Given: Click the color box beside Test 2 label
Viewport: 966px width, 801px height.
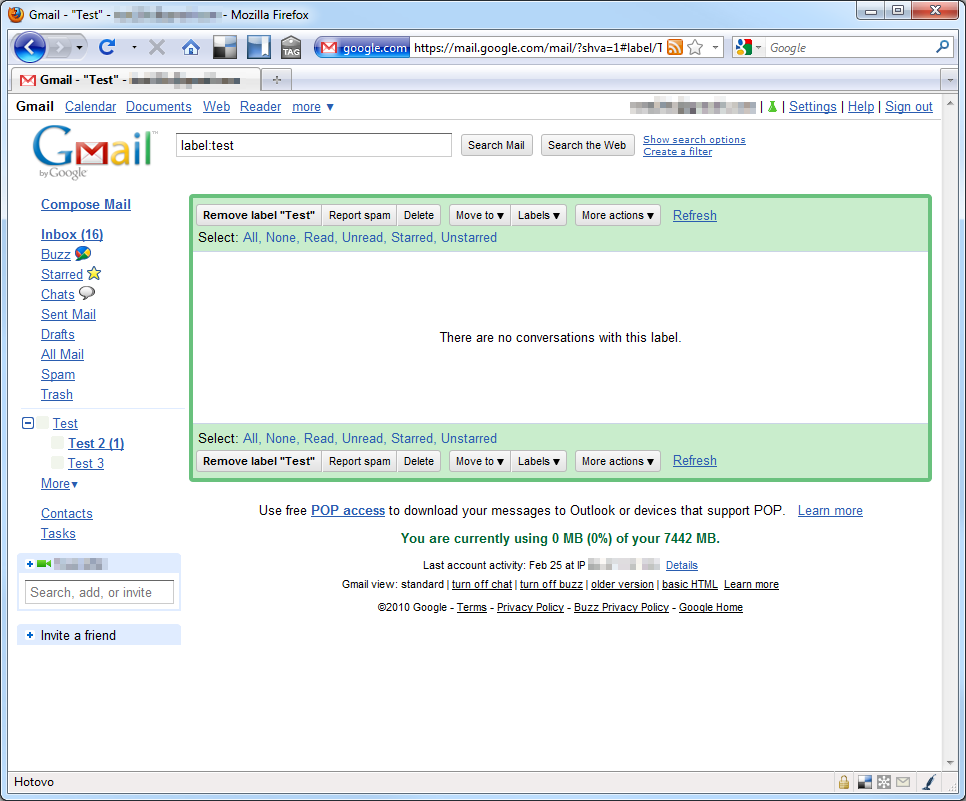Looking at the screenshot, I should [x=58, y=443].
